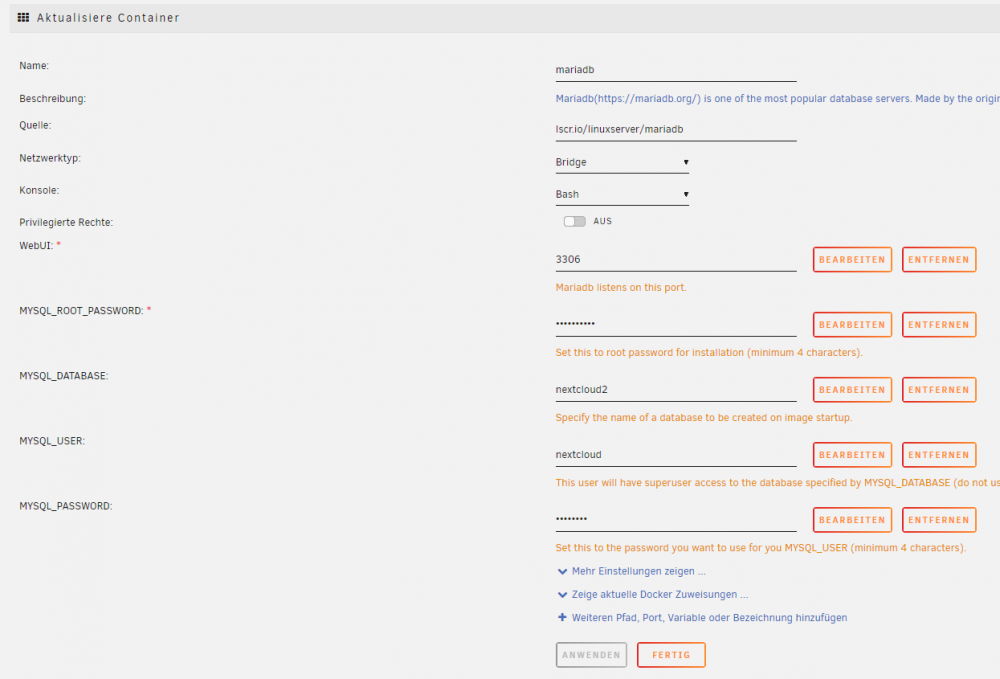Focus the MYSQL_DATABASE field nextcloud2
Screen dimensions: 1000x679
[675, 390]
